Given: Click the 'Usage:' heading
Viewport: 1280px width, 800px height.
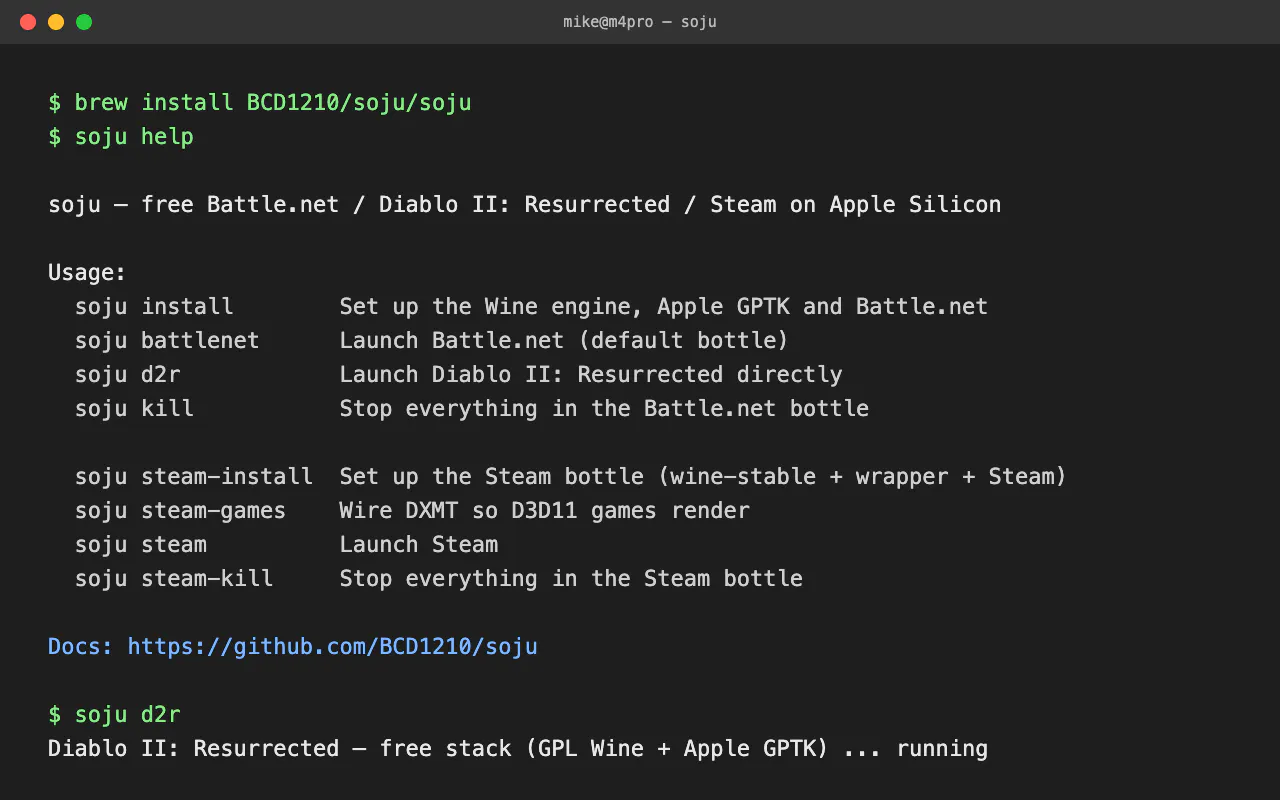Looking at the screenshot, I should (x=88, y=273).
